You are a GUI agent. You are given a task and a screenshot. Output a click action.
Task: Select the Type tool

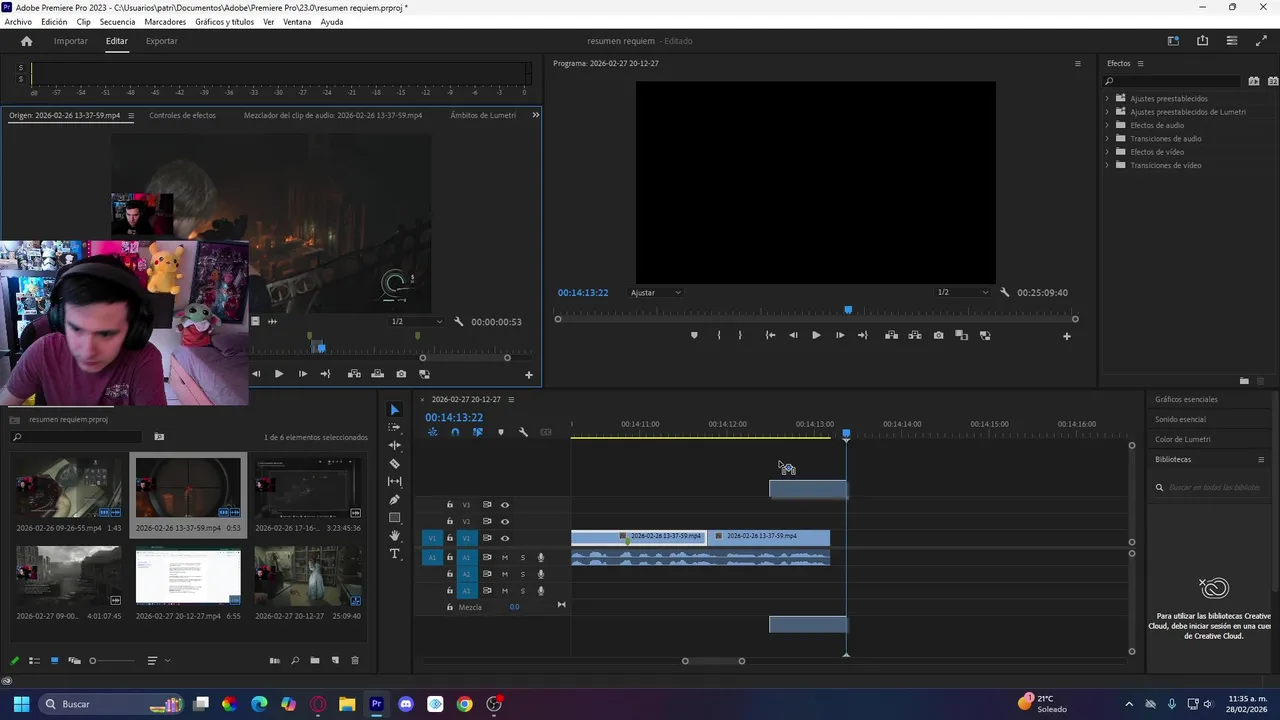[394, 554]
